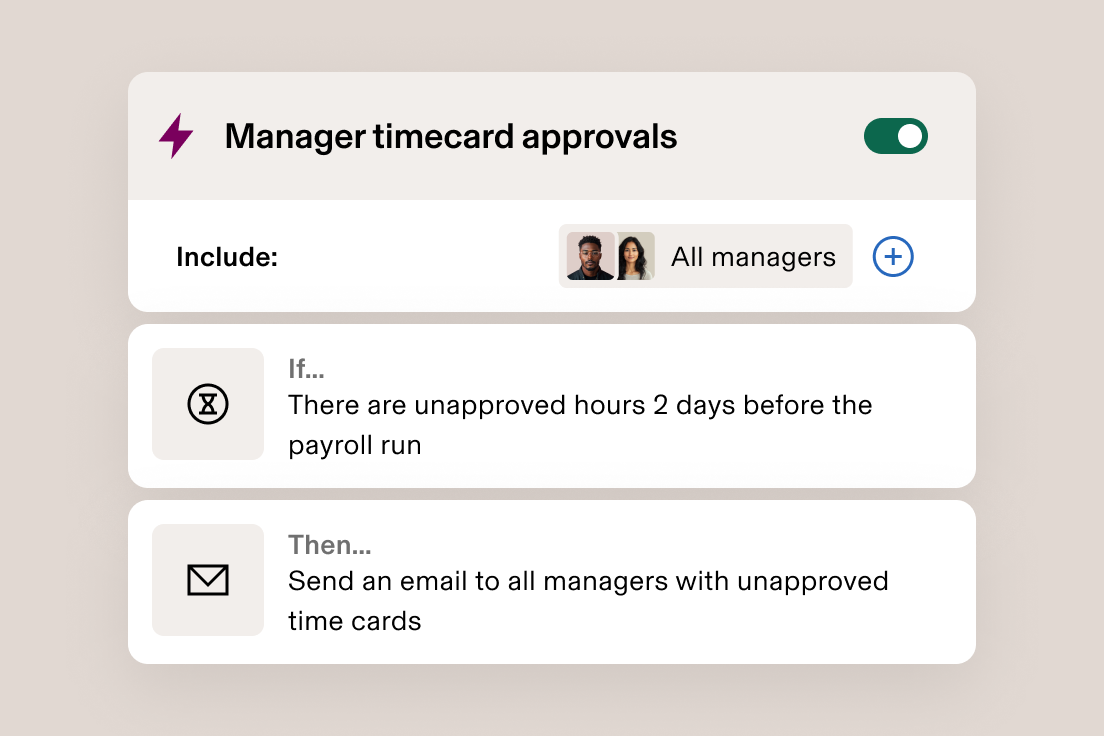Select the Manager timecard approvals title

click(451, 136)
